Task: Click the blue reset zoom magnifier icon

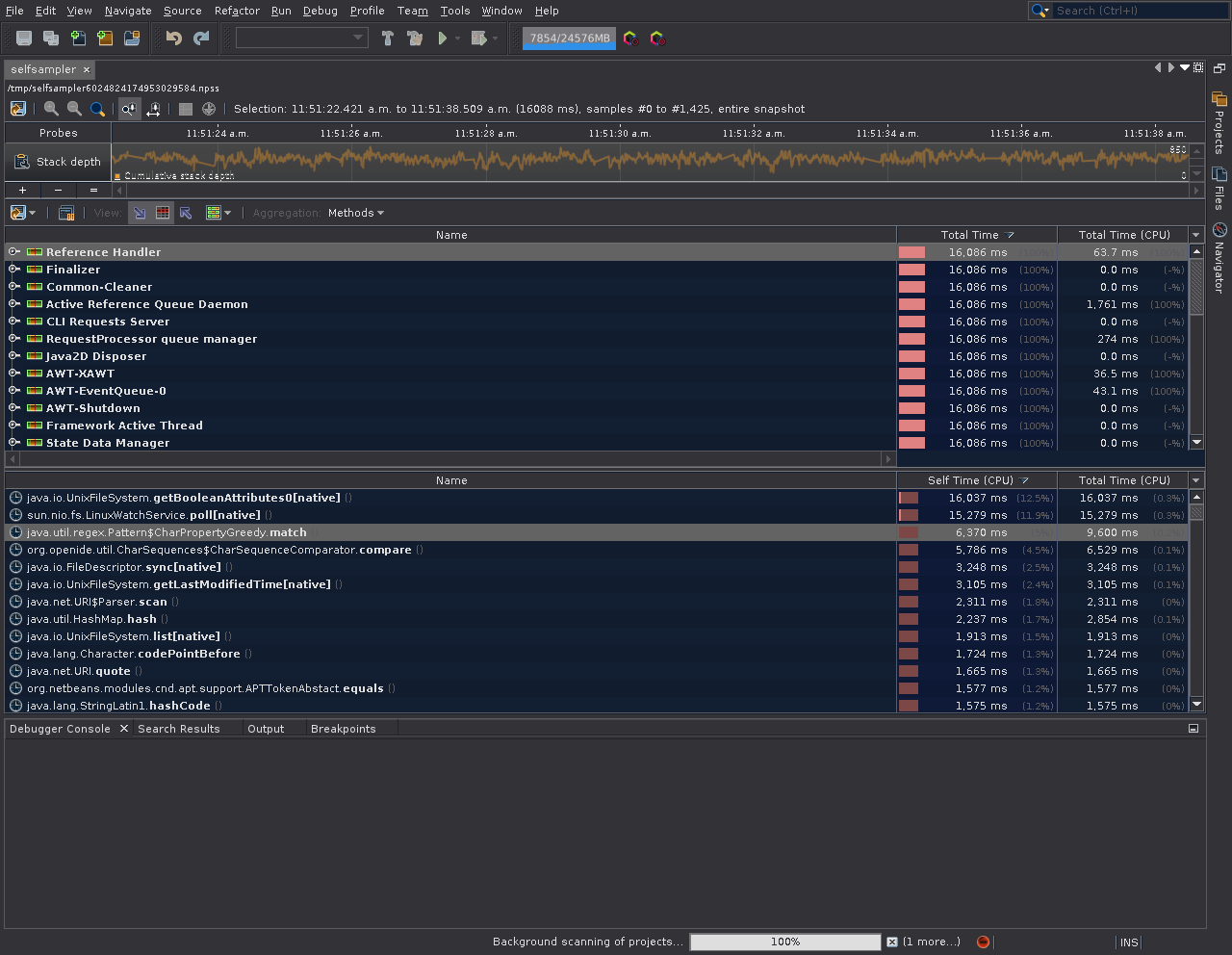Action: point(97,109)
